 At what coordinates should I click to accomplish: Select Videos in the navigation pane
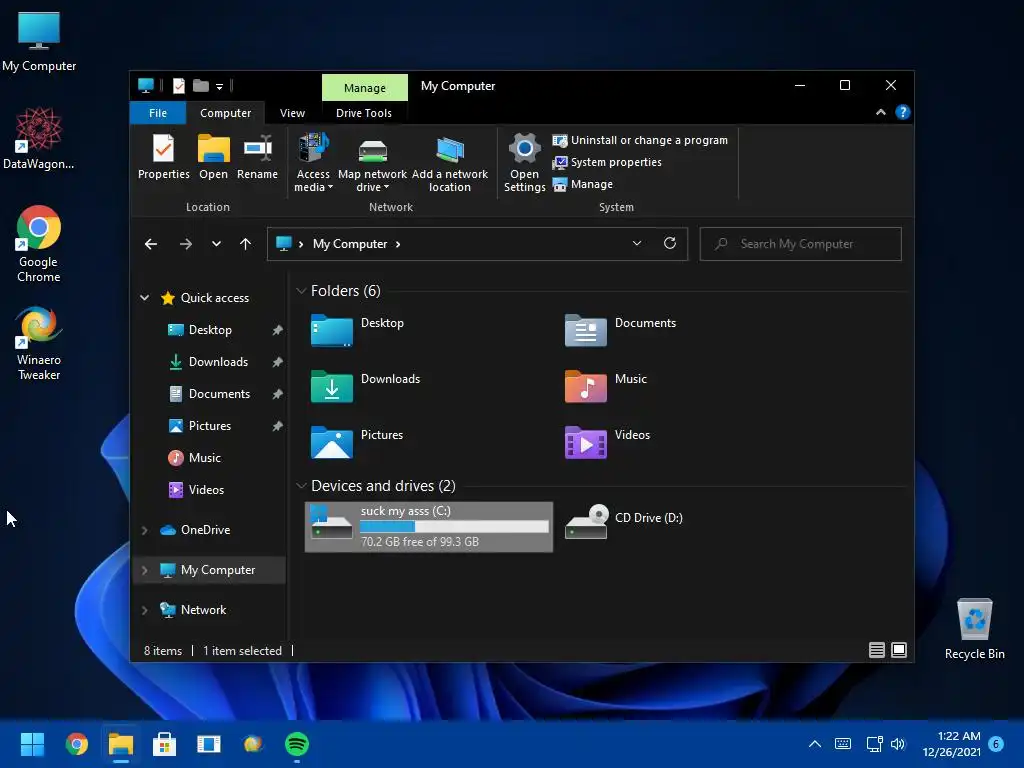pos(206,490)
